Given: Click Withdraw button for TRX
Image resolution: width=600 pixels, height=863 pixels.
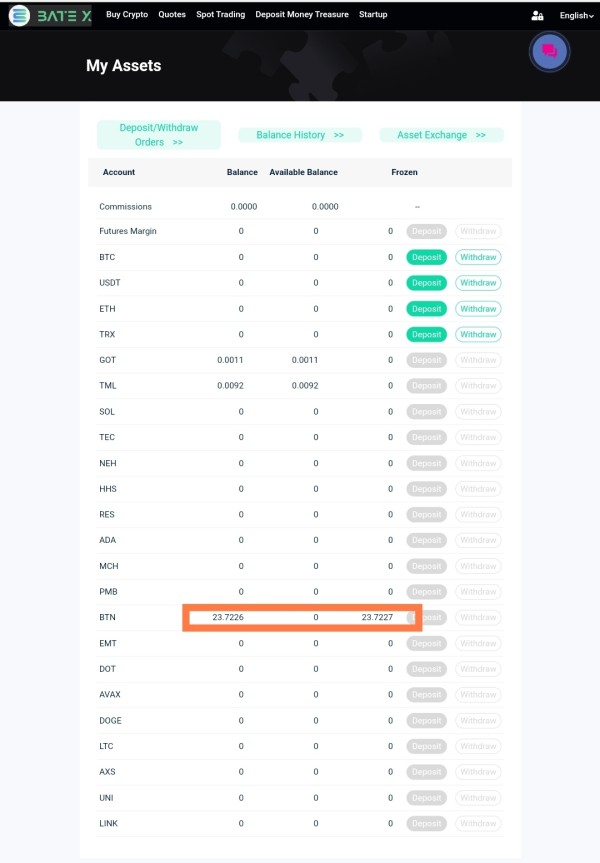Looking at the screenshot, I should point(478,334).
